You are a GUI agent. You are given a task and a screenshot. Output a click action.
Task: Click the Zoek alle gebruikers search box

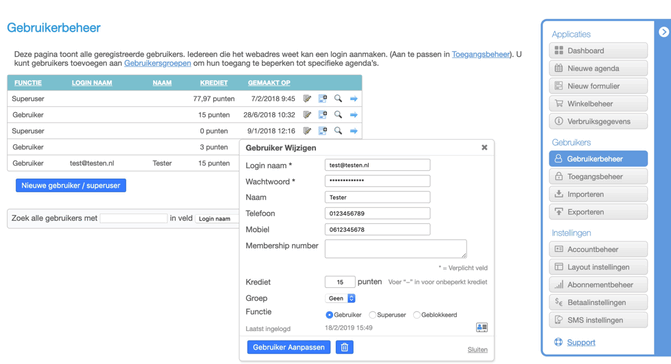point(134,219)
